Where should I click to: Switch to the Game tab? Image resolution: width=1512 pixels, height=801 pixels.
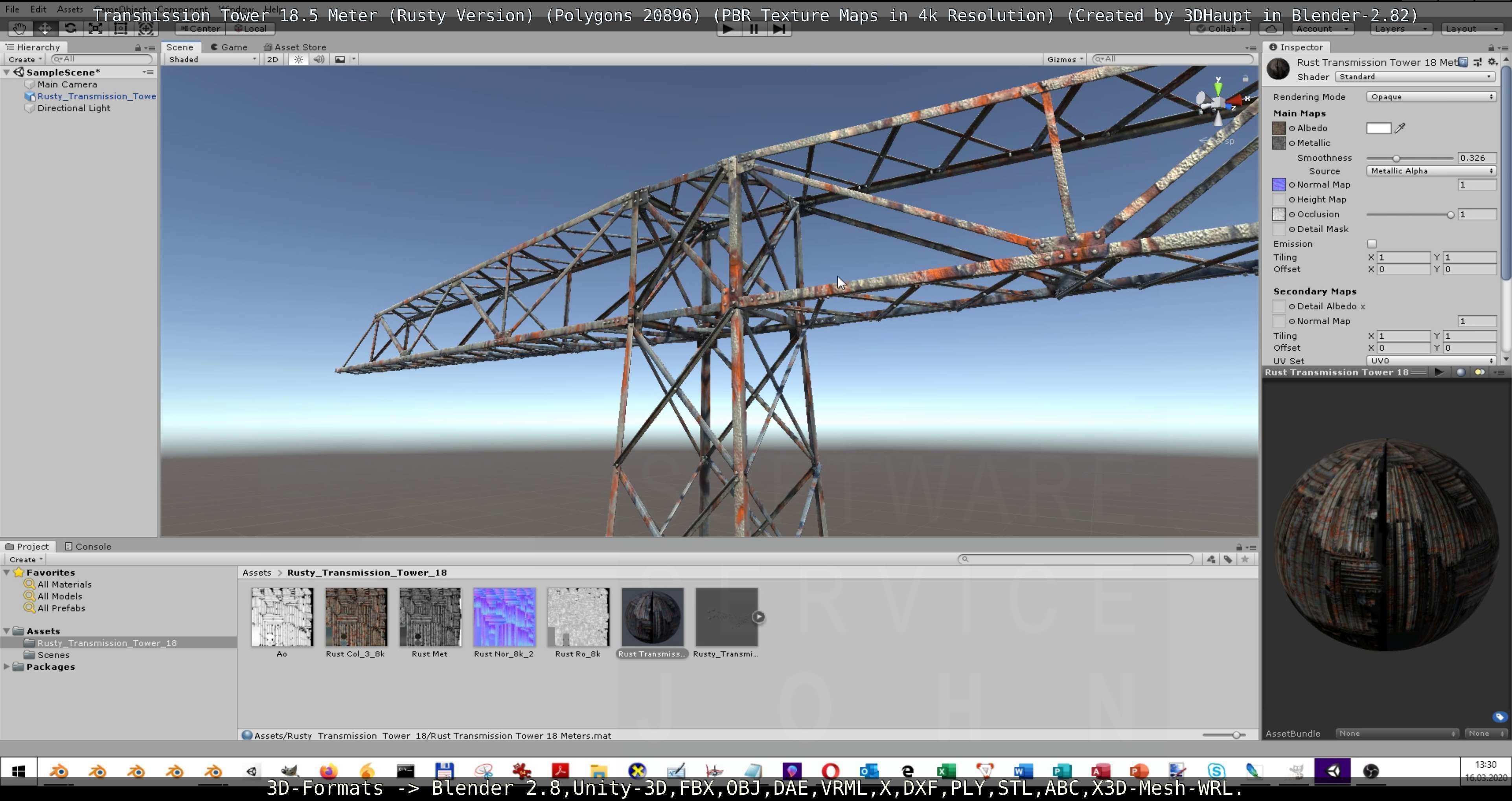[229, 47]
